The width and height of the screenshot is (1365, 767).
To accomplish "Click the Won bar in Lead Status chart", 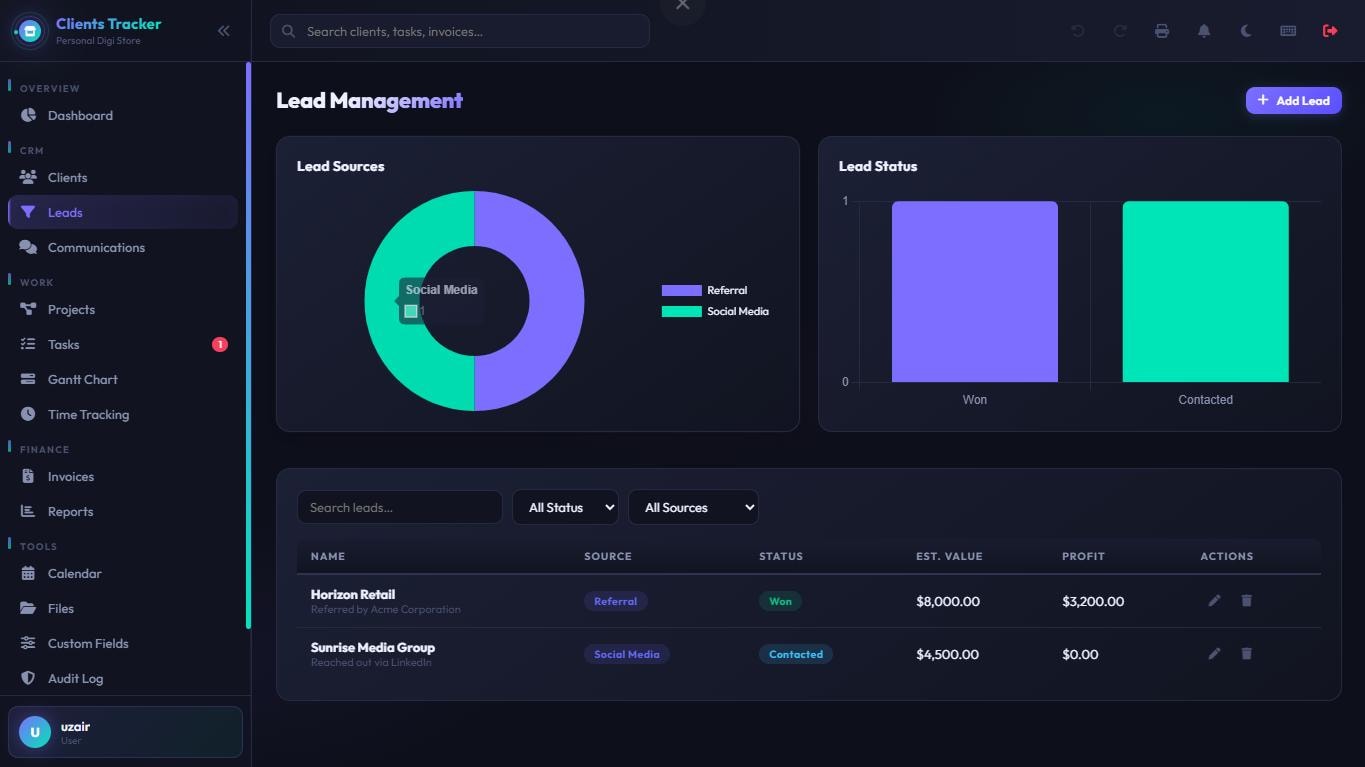I will (975, 292).
